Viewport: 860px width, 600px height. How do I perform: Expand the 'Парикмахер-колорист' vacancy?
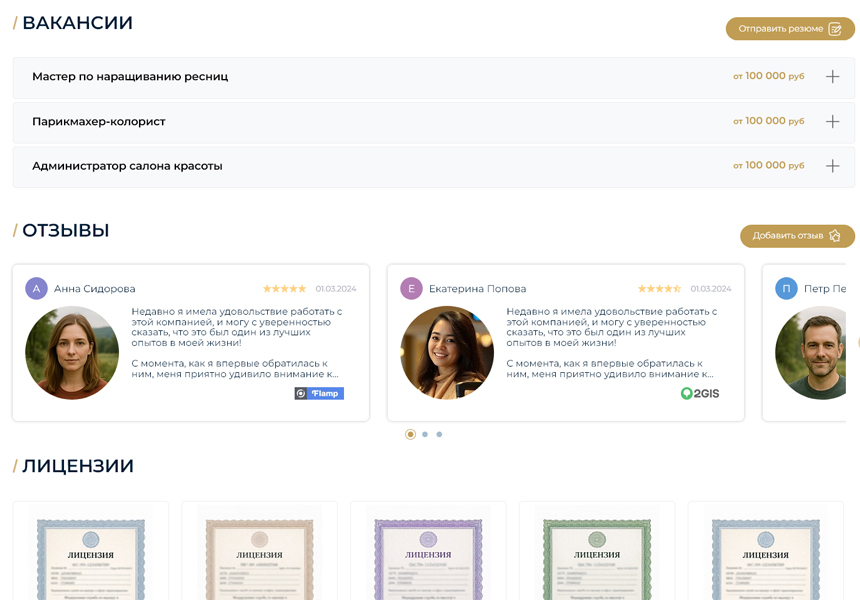(x=832, y=120)
